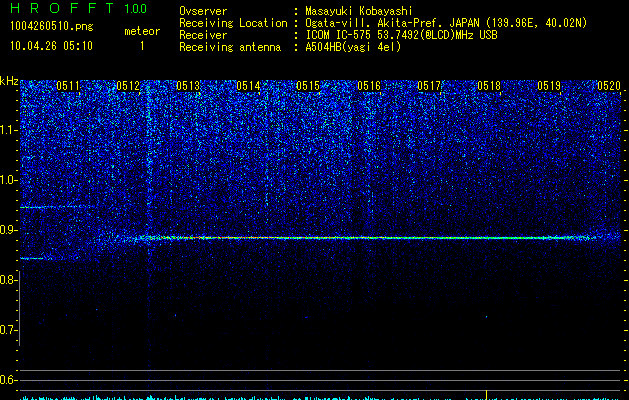The image size is (629, 400).
Task: Click the kHz axis unit label
Action: [x=9, y=81]
